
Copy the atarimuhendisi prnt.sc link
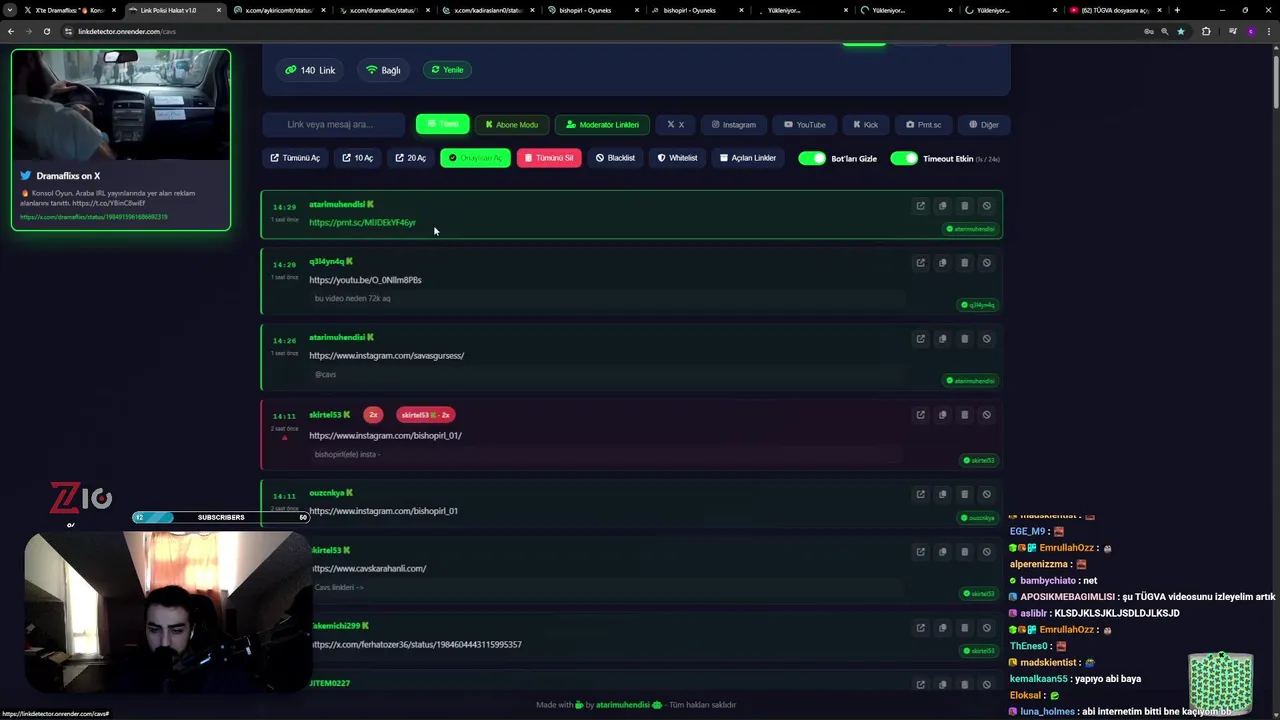click(942, 206)
